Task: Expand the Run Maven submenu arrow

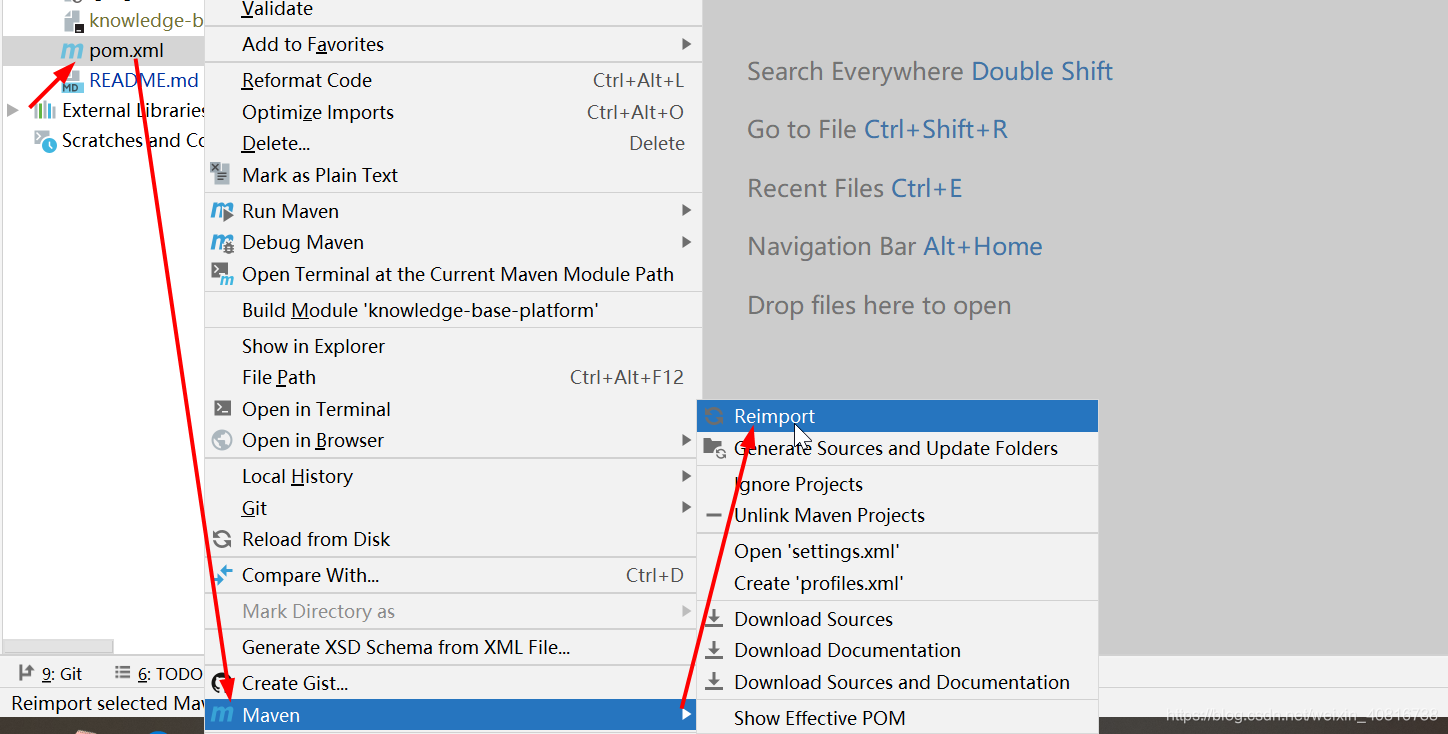Action: click(686, 210)
